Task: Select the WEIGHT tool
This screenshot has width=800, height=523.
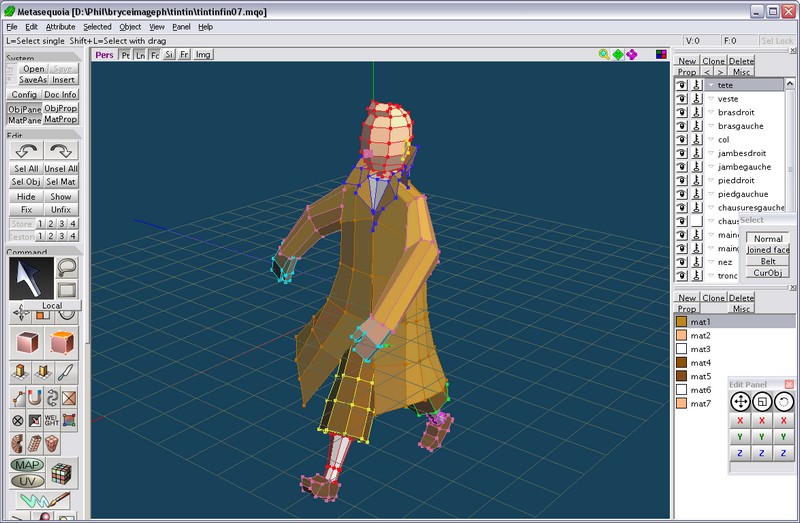Action: tap(52, 420)
